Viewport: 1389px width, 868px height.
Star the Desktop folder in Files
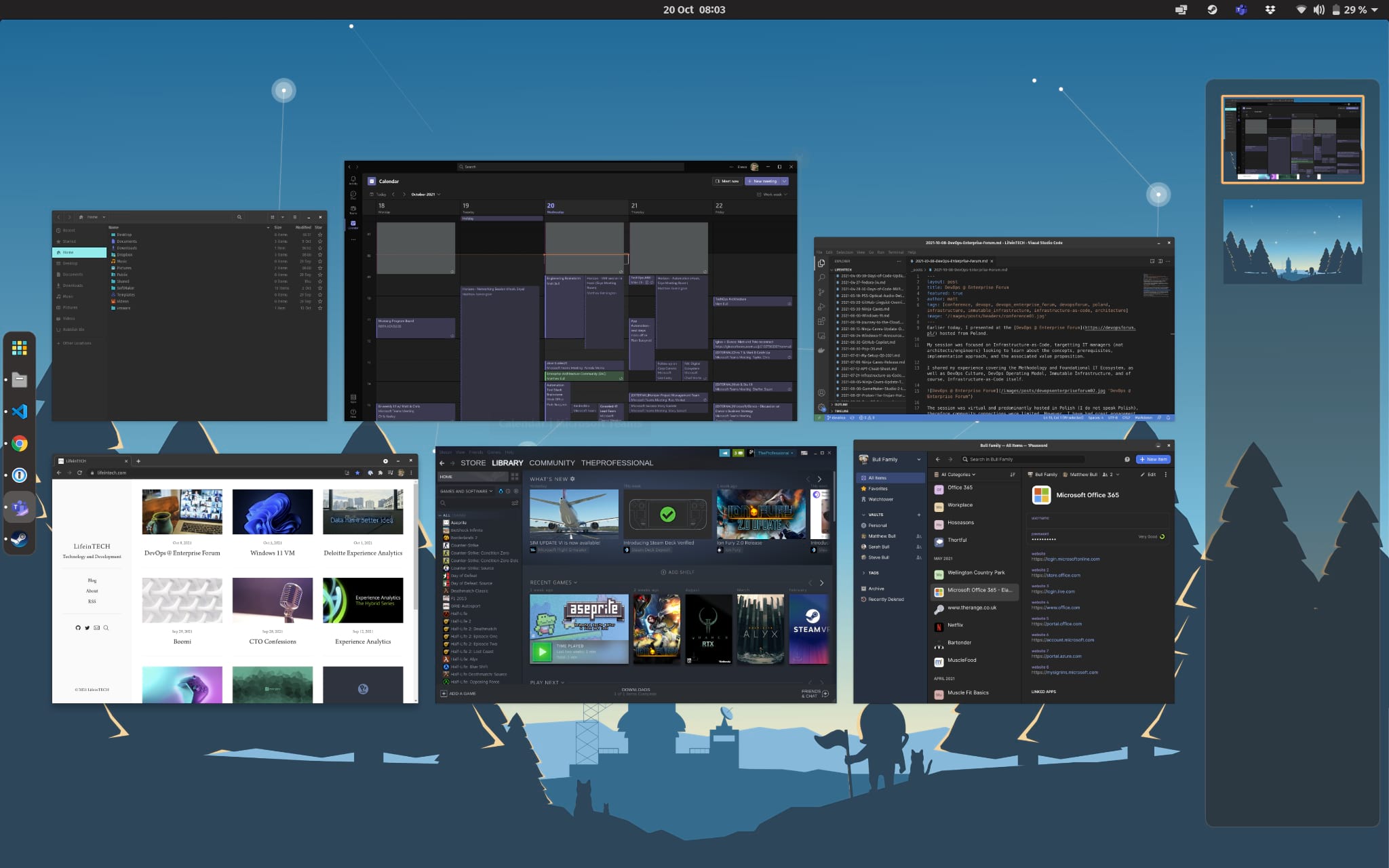point(320,235)
